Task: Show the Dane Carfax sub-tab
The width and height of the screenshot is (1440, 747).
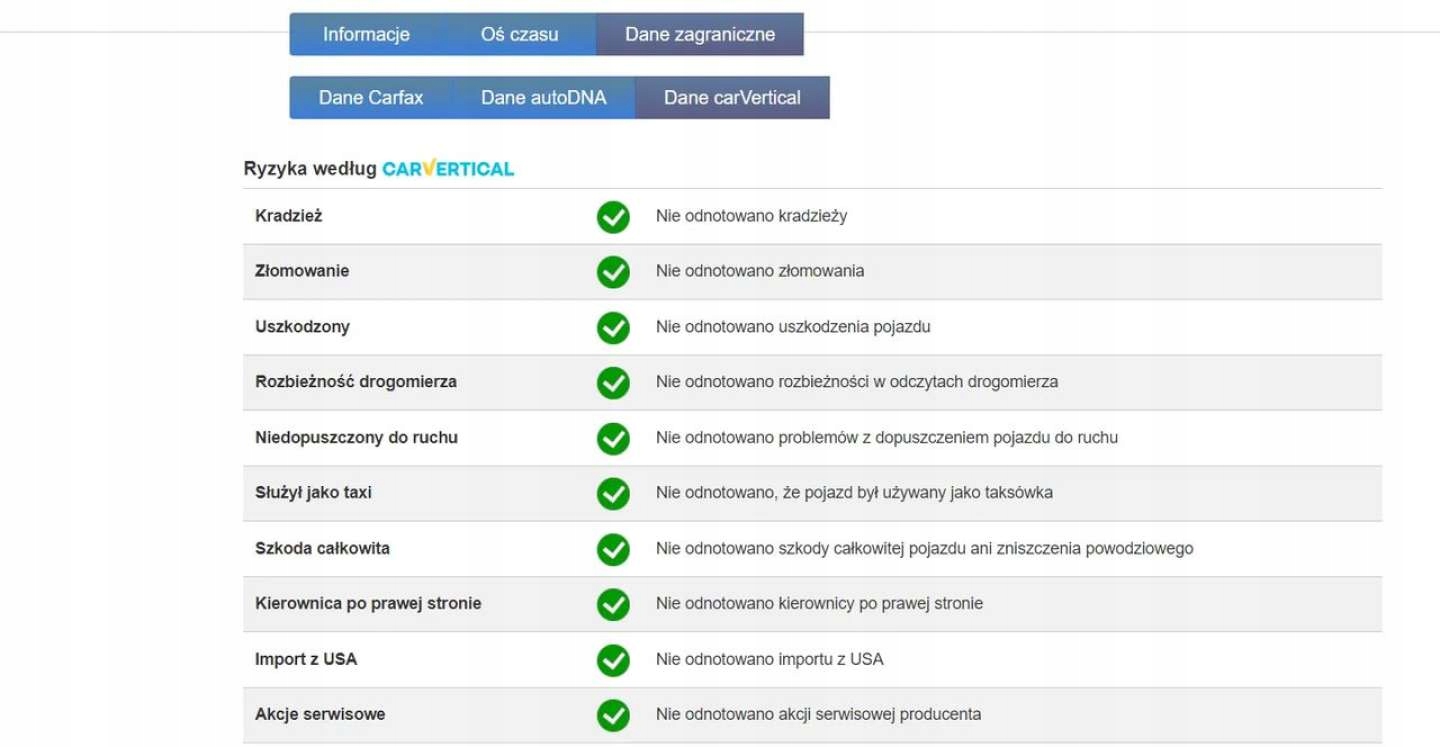Action: [371, 98]
